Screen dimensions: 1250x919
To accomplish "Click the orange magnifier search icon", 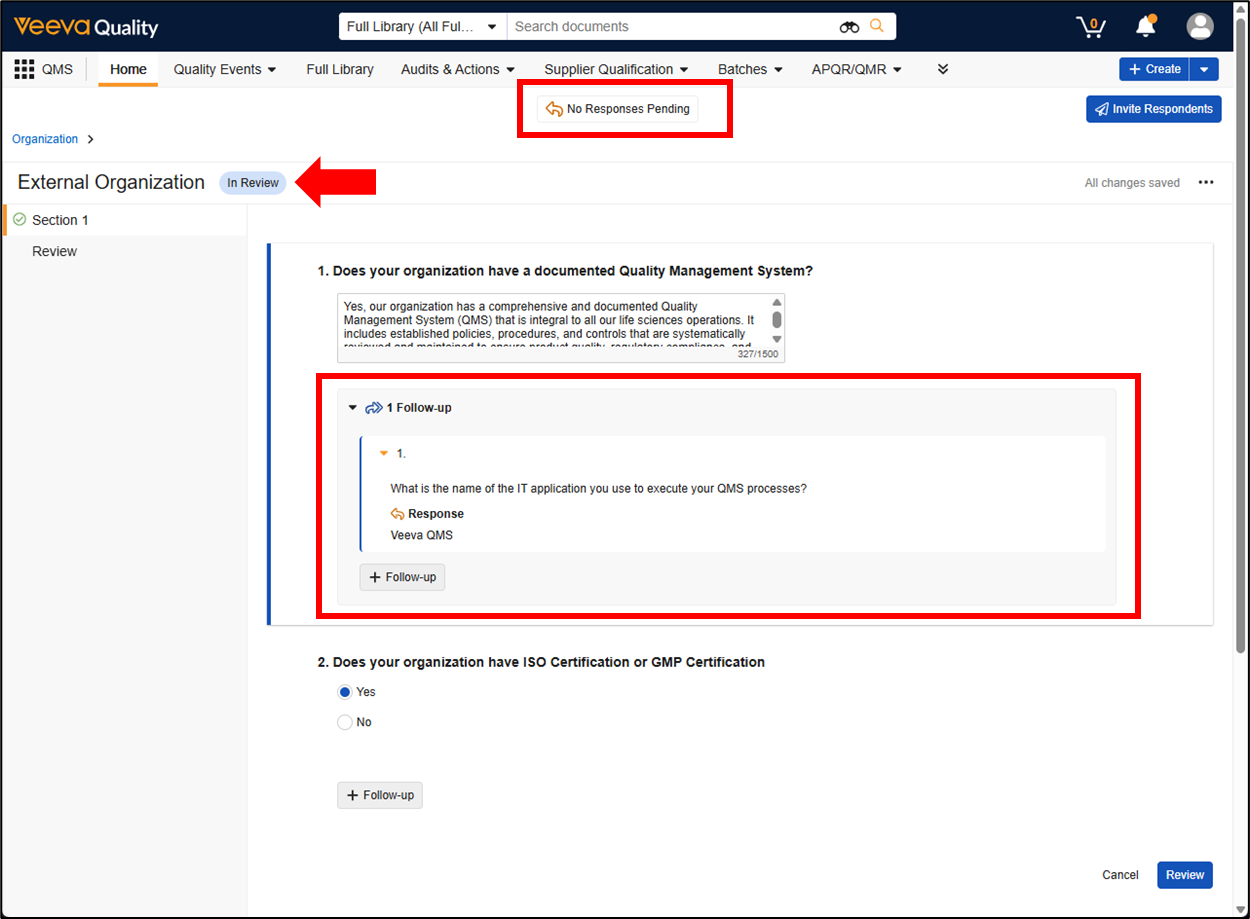I will tap(877, 26).
